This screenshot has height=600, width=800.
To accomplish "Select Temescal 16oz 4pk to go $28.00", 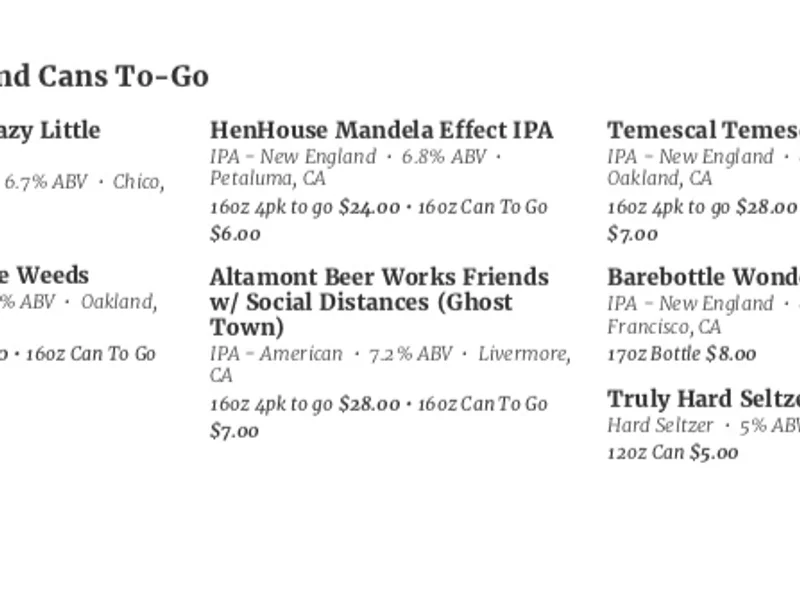I will click(x=702, y=207).
